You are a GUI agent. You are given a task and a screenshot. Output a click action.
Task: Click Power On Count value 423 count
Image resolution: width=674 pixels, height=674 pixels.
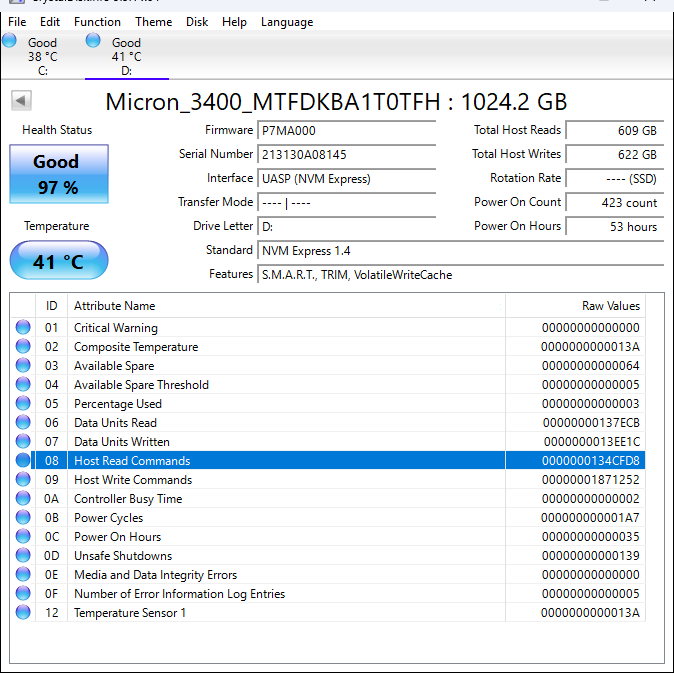615,202
